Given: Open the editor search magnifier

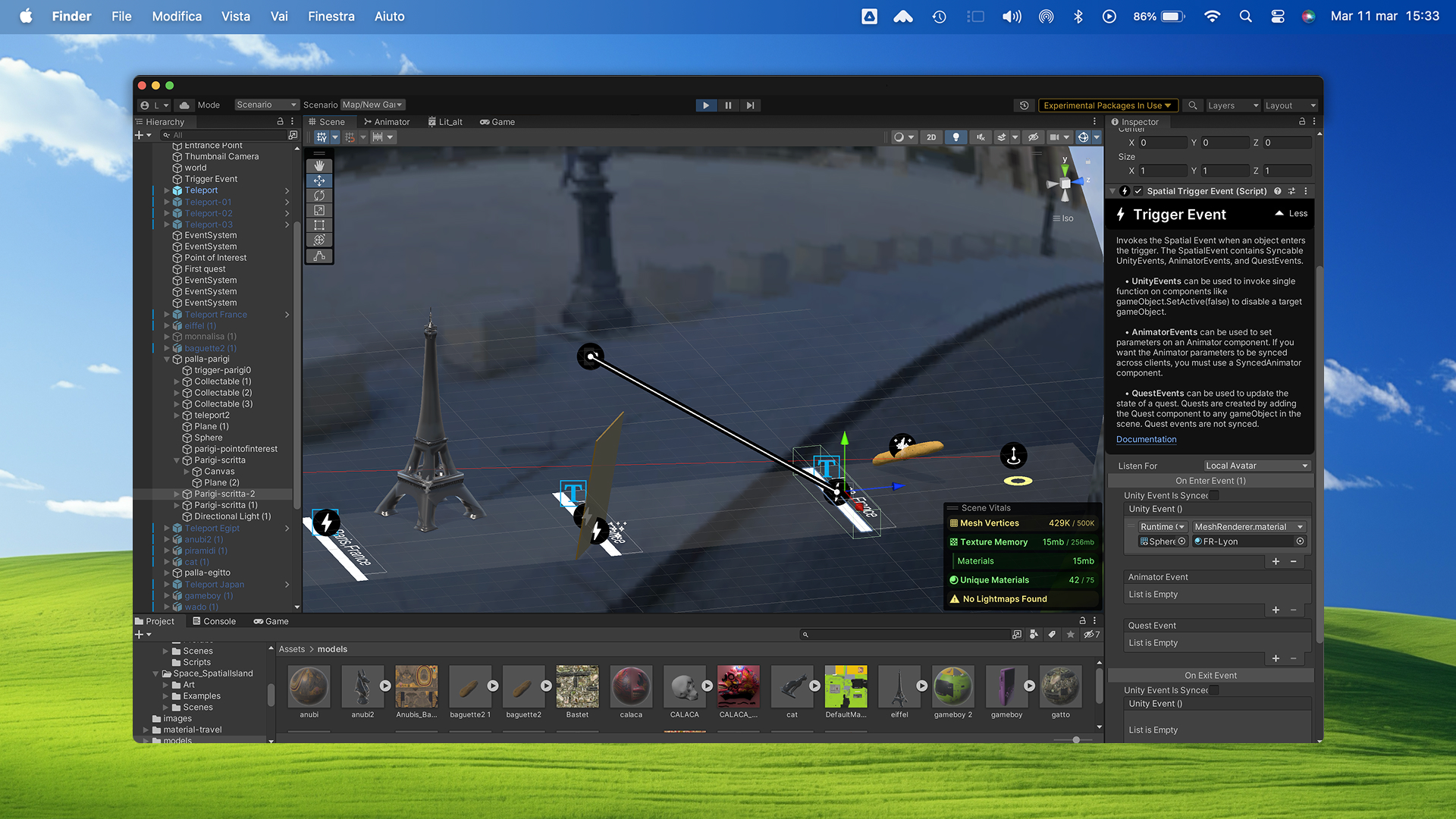Looking at the screenshot, I should tap(1193, 105).
